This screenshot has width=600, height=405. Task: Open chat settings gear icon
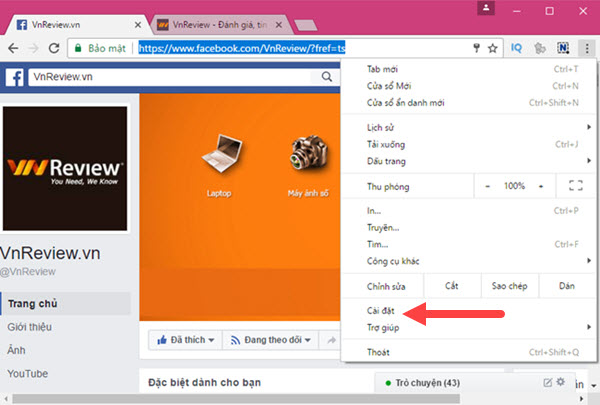(x=561, y=382)
